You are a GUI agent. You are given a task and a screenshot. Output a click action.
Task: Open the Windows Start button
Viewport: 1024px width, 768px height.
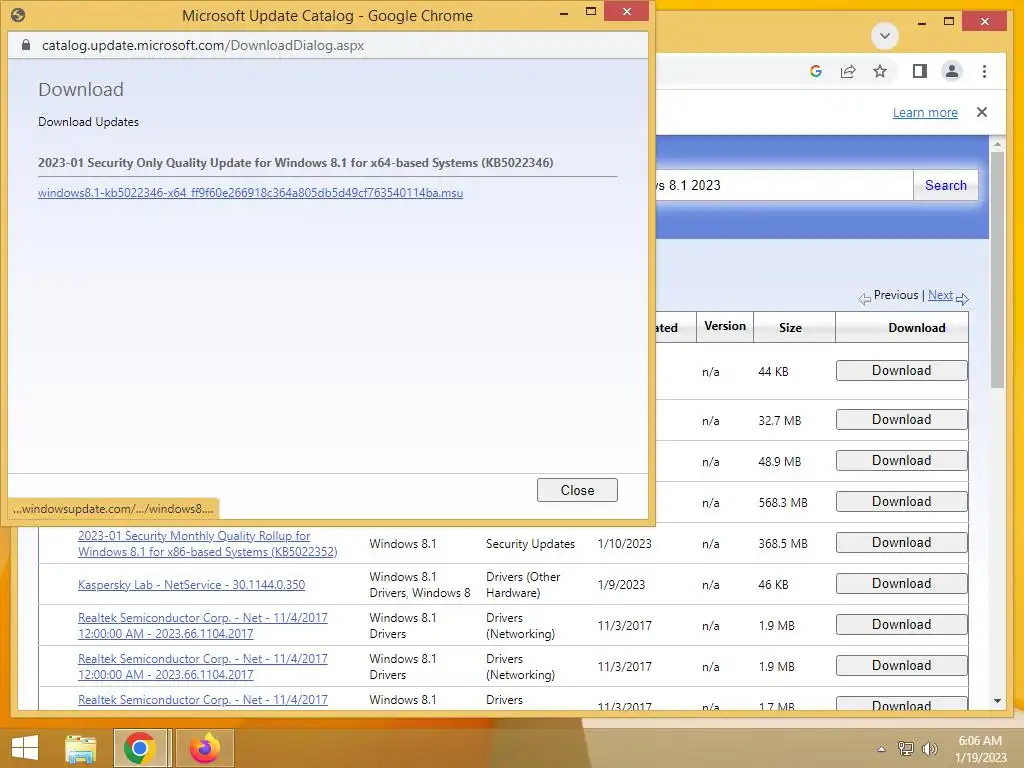25,748
